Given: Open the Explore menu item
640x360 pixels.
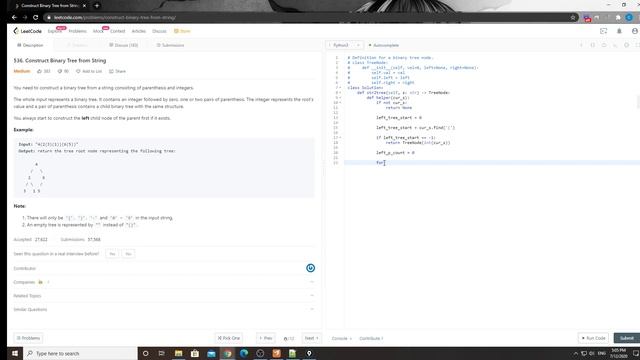Looking at the screenshot, I should pos(54,31).
